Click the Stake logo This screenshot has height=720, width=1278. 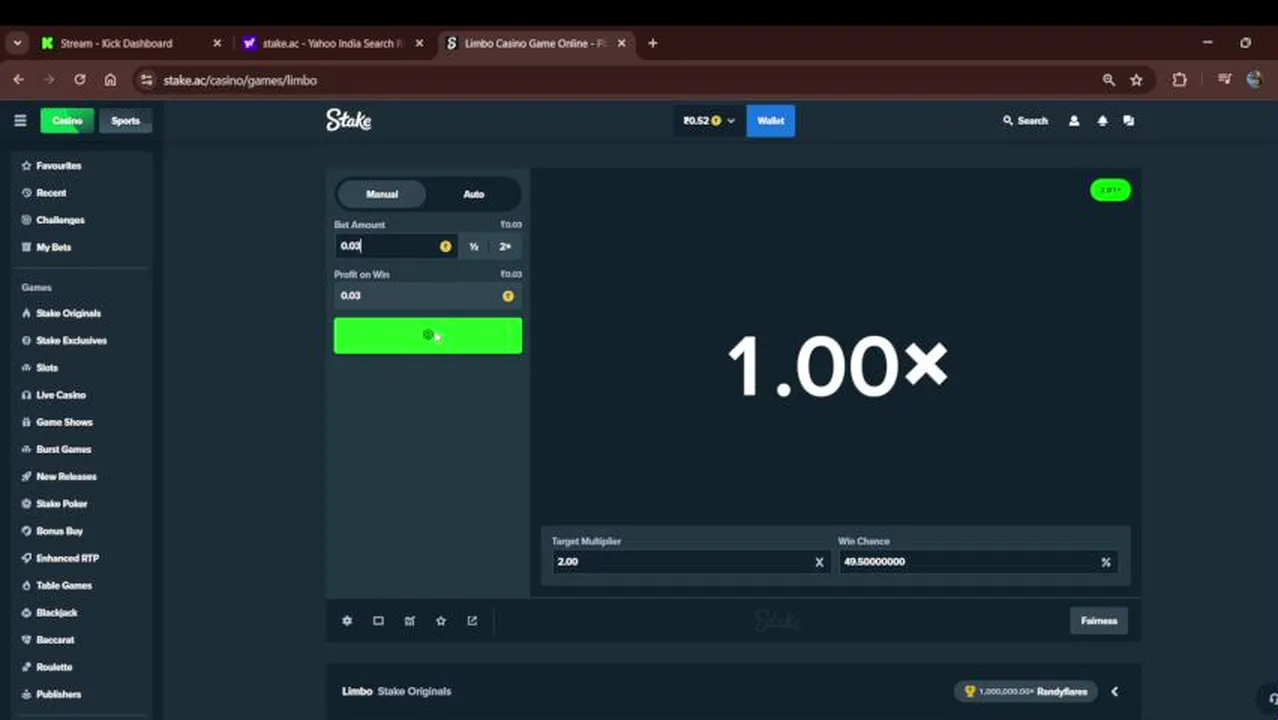pos(348,120)
